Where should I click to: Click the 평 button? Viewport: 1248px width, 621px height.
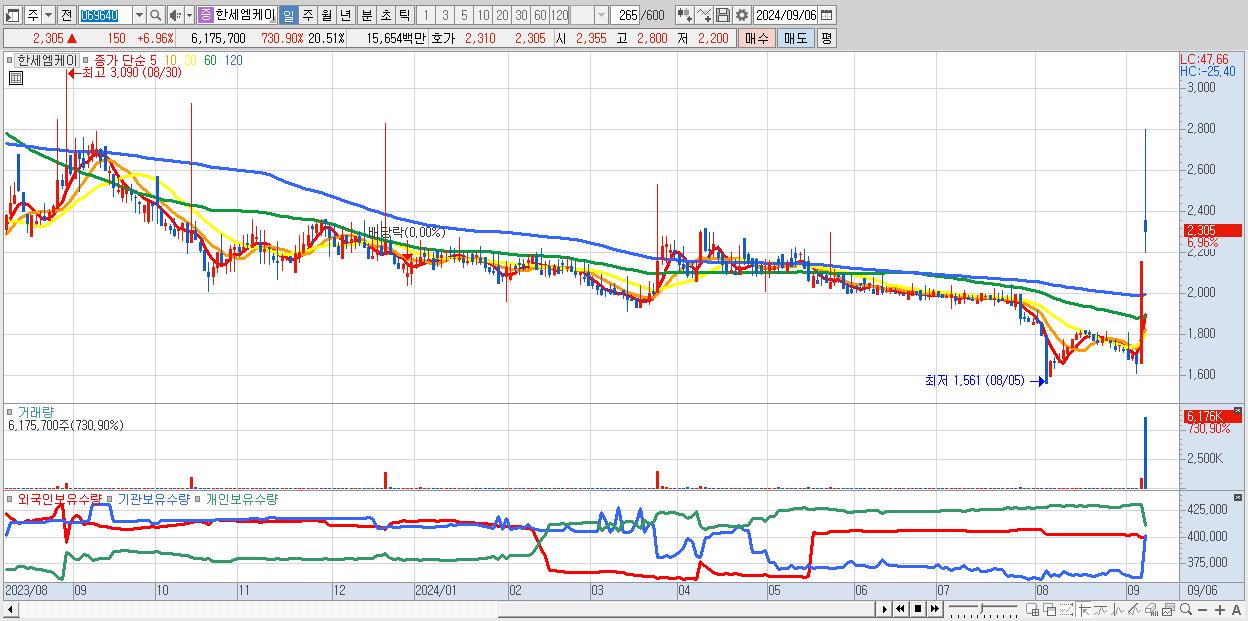[x=826, y=38]
